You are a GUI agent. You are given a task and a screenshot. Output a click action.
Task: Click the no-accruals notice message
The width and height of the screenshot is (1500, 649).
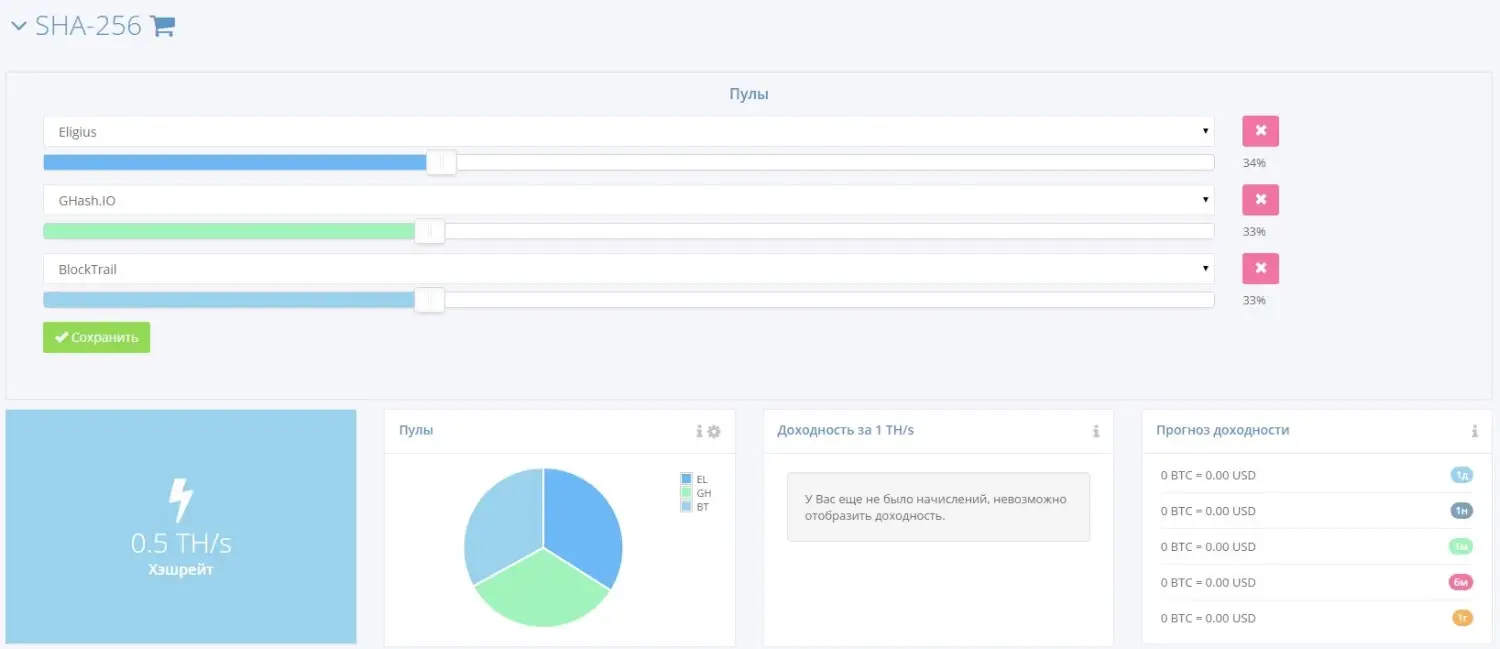point(938,507)
